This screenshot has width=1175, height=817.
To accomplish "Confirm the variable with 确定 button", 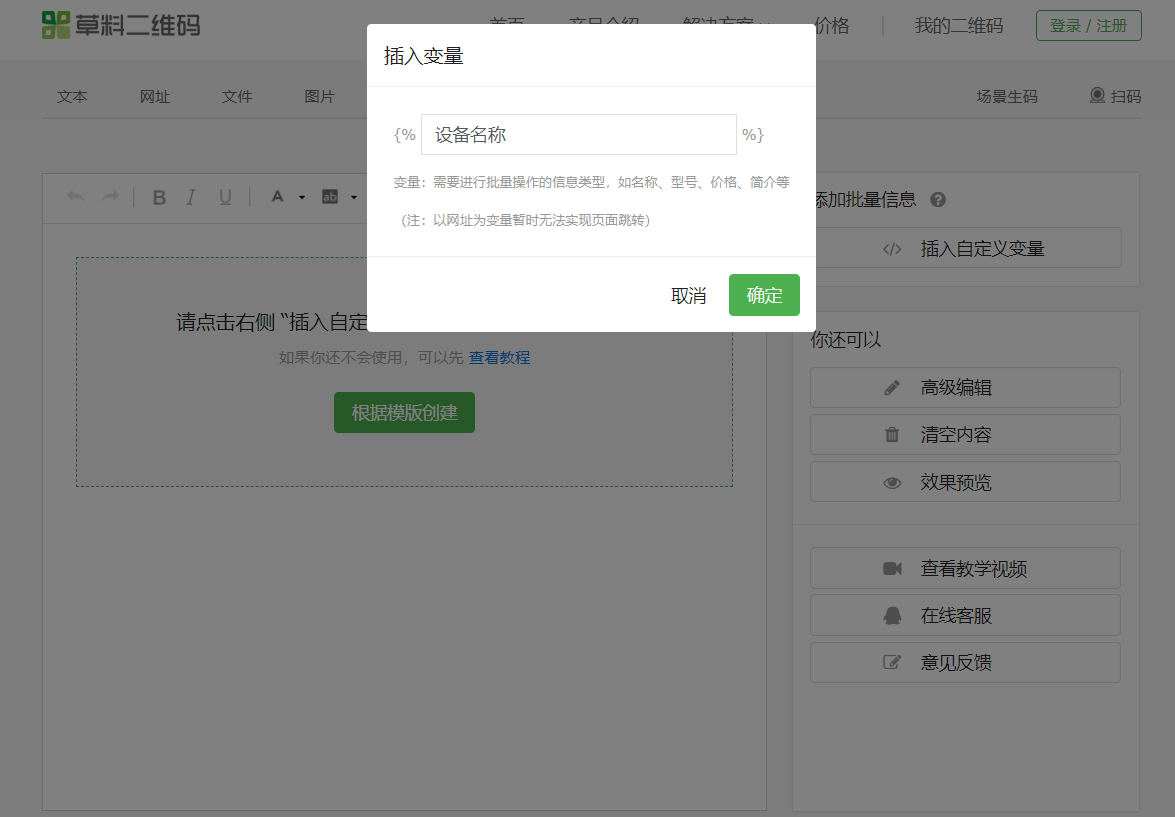I will coord(764,295).
